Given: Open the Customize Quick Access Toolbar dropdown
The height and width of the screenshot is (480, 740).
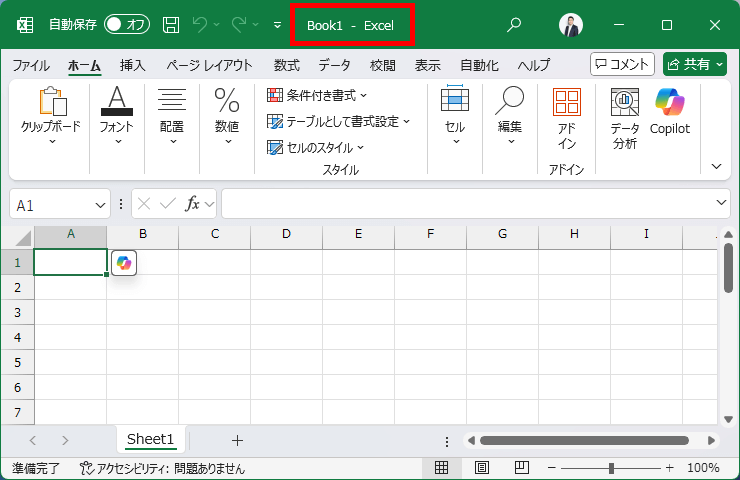Looking at the screenshot, I should [x=278, y=25].
